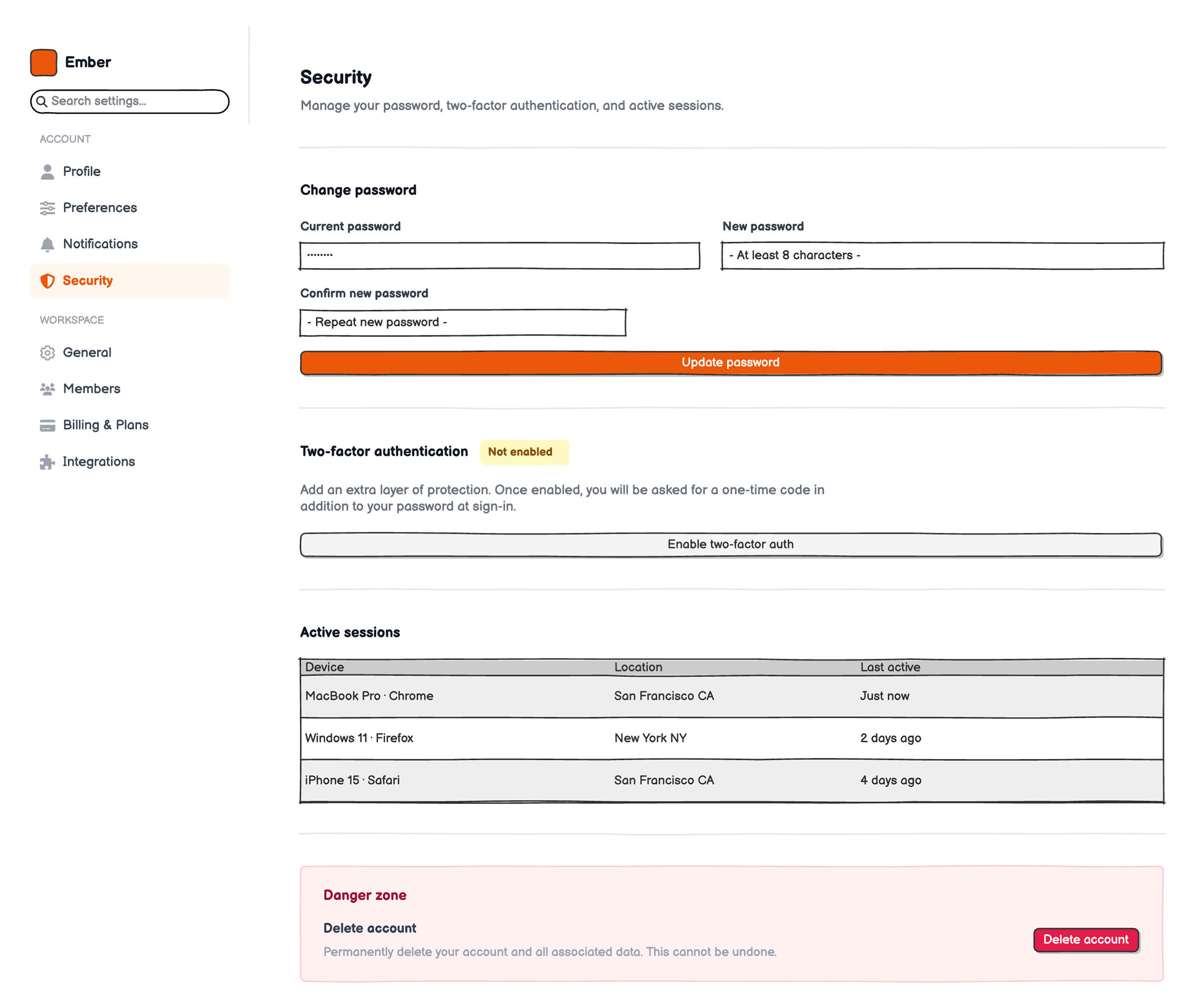Click the Active sessions heading
1180x1008 pixels.
tap(350, 632)
